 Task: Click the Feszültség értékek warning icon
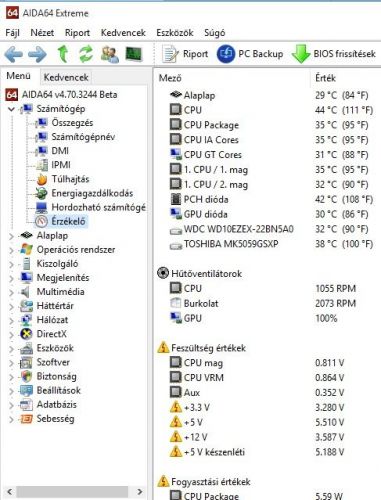pos(163,348)
